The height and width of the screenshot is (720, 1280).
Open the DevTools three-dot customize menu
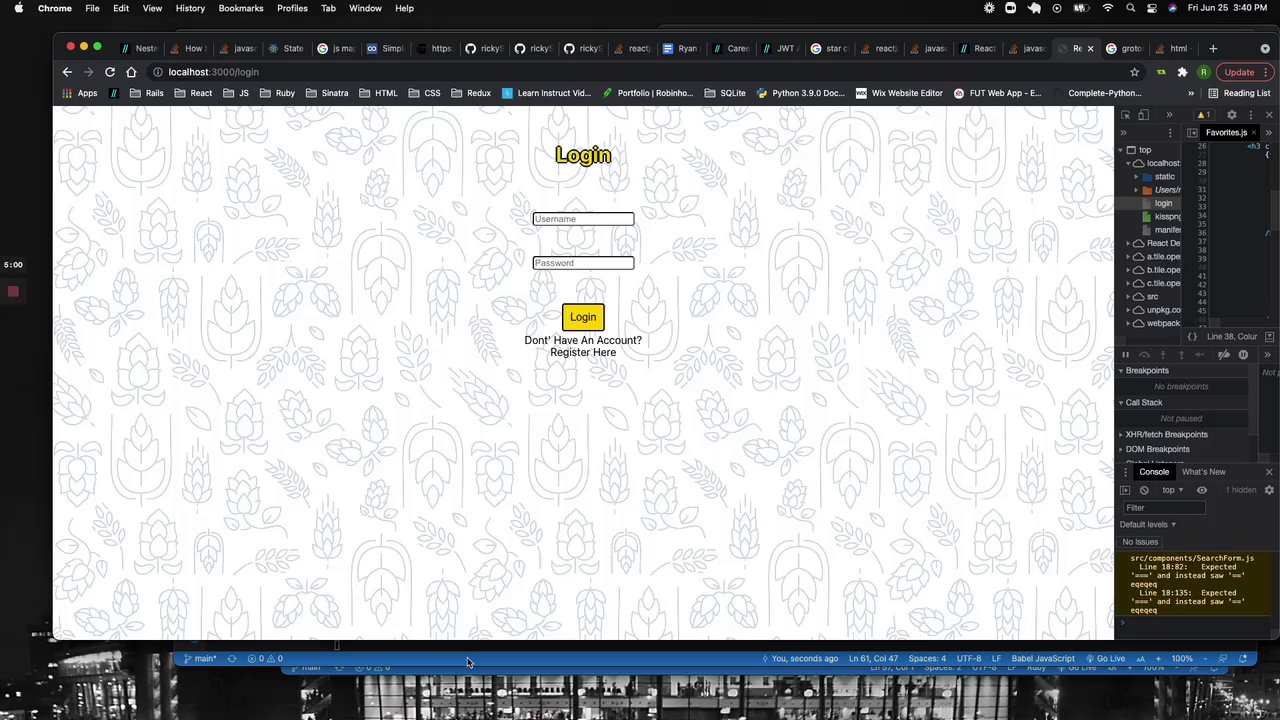point(1250,115)
